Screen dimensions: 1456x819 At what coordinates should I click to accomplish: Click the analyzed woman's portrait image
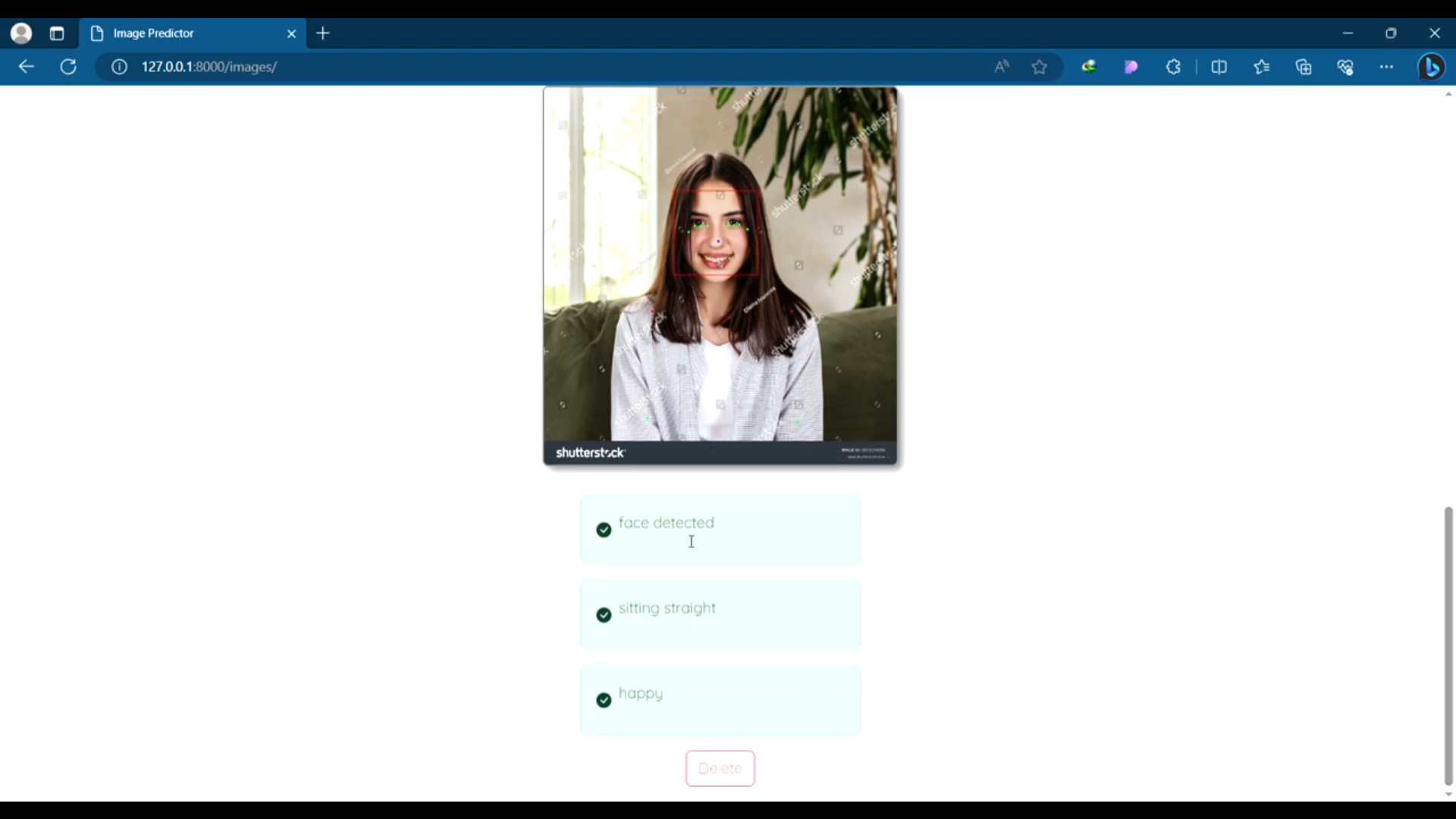(x=720, y=277)
